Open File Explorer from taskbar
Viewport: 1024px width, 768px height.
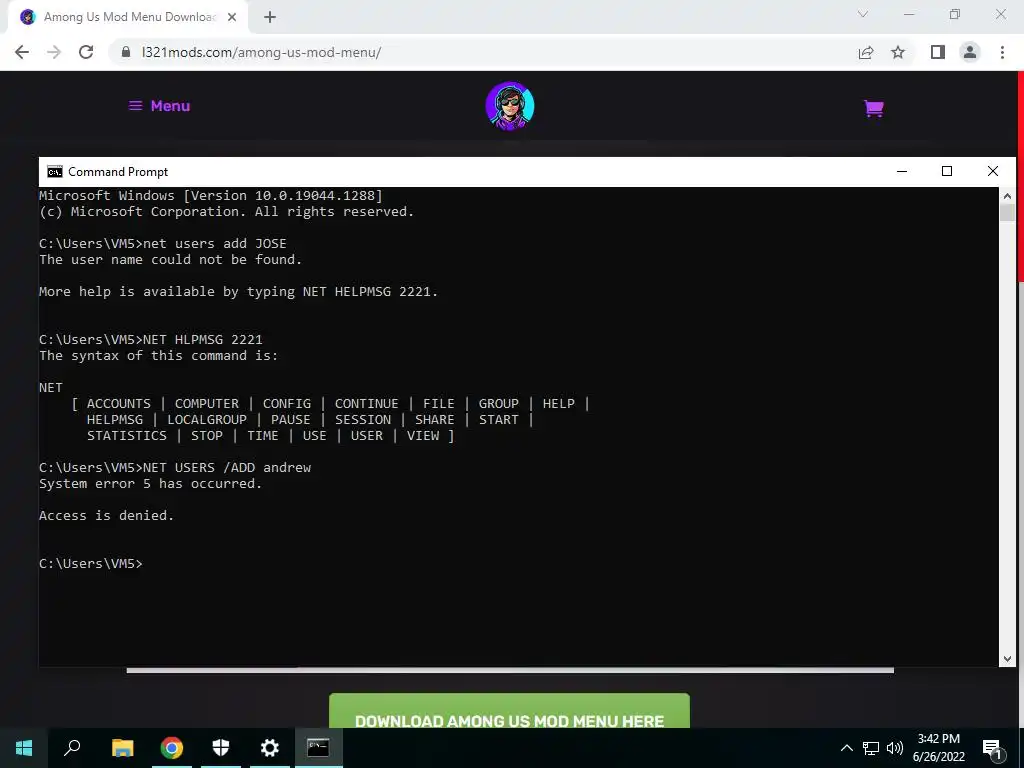point(122,748)
